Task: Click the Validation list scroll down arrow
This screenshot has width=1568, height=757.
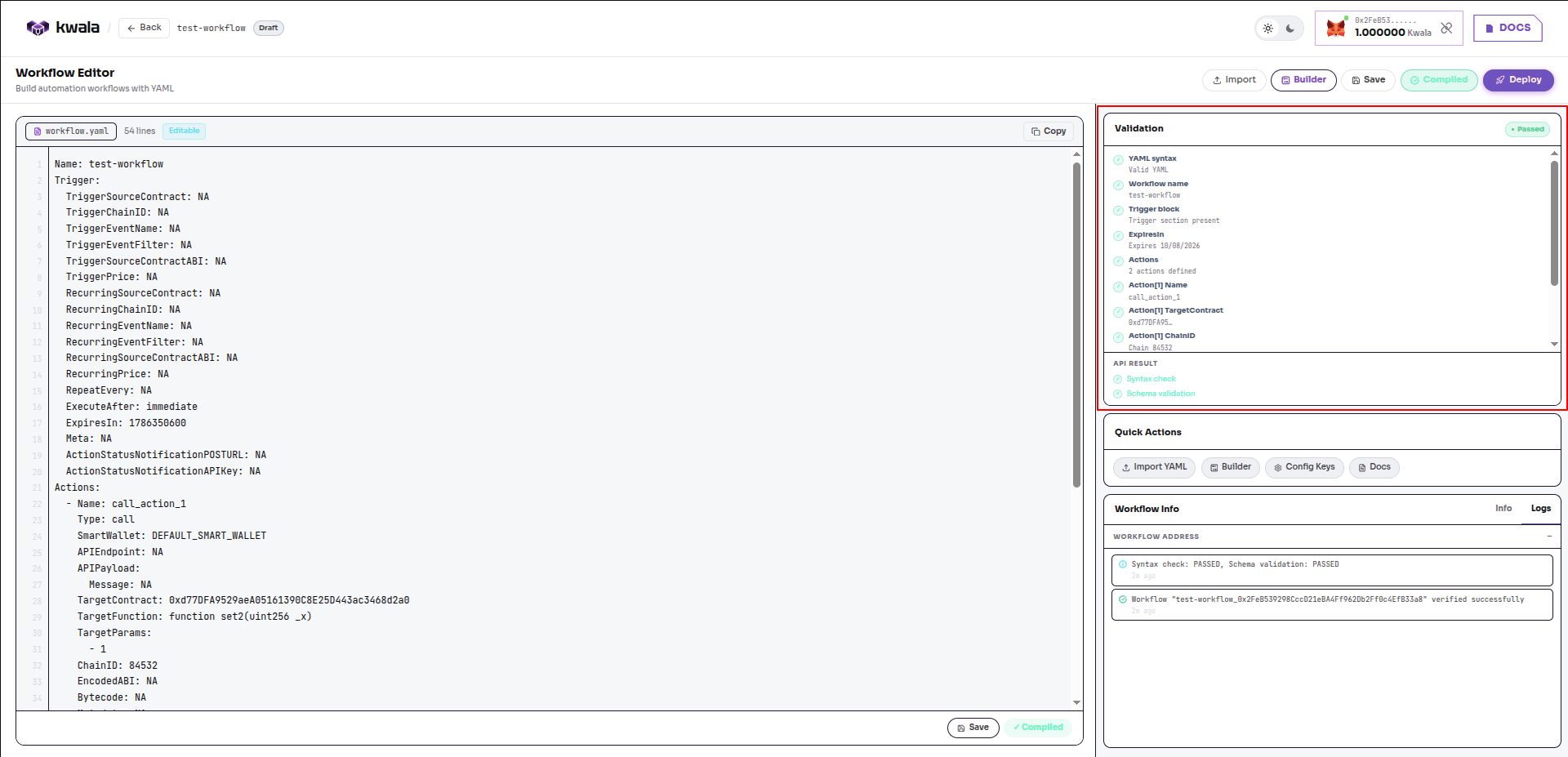Action: click(x=1554, y=344)
